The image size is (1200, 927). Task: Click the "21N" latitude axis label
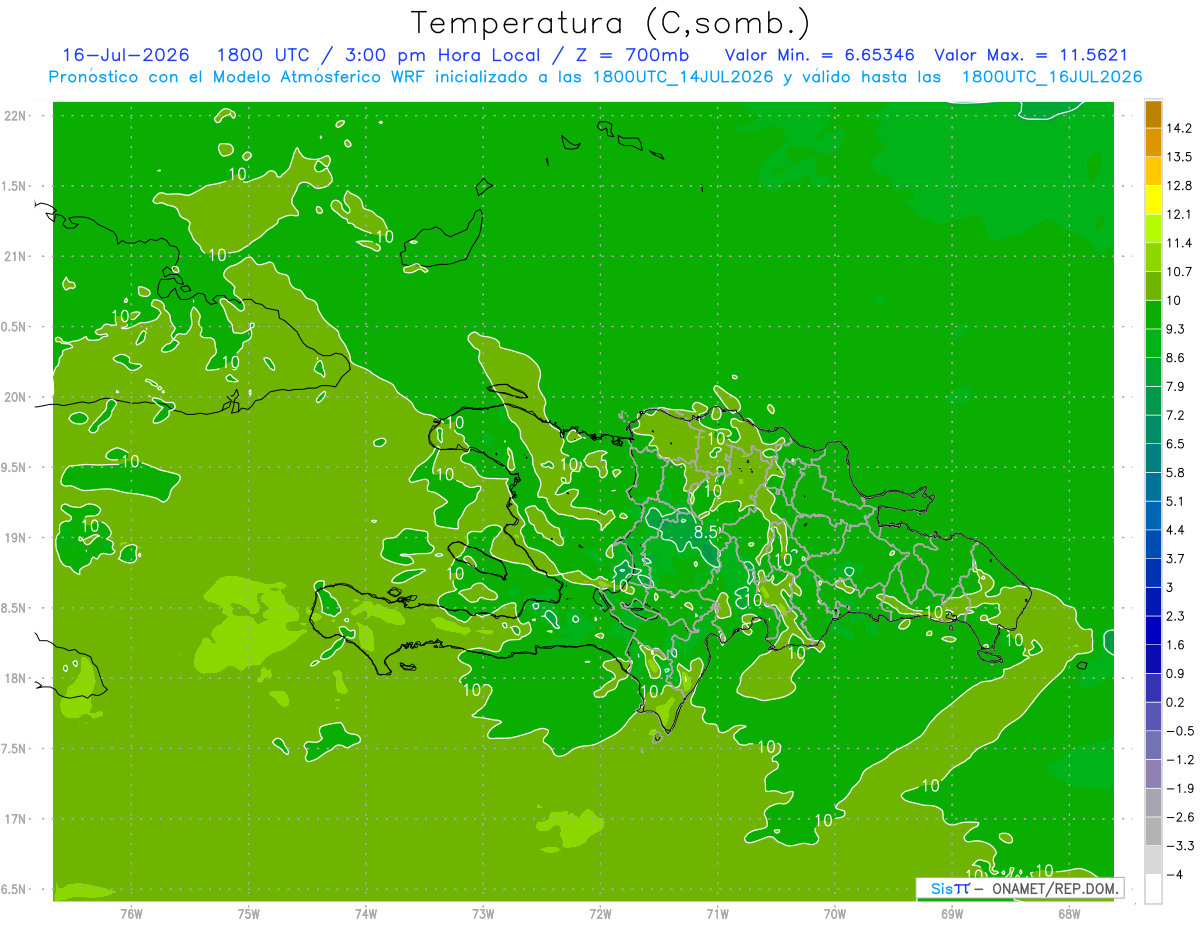(x=17, y=257)
